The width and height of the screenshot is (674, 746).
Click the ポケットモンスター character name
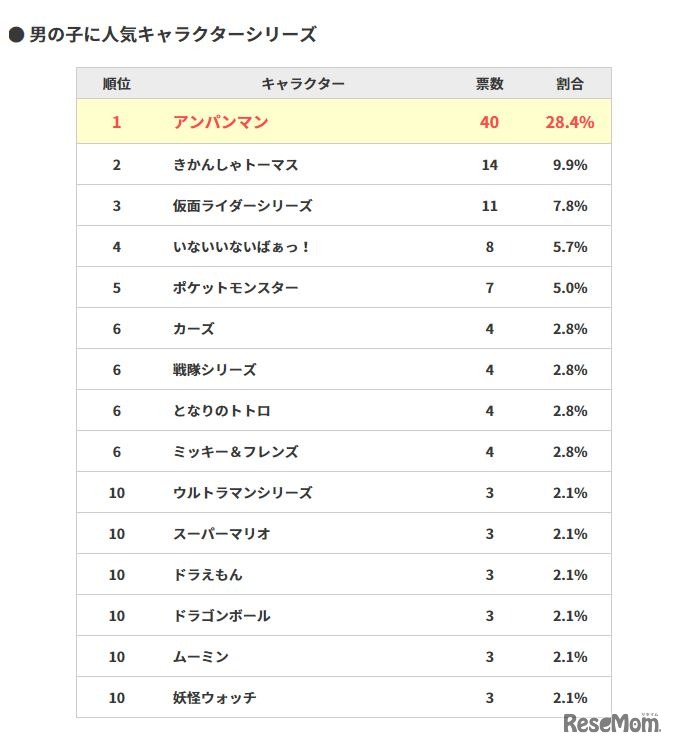tap(235, 288)
